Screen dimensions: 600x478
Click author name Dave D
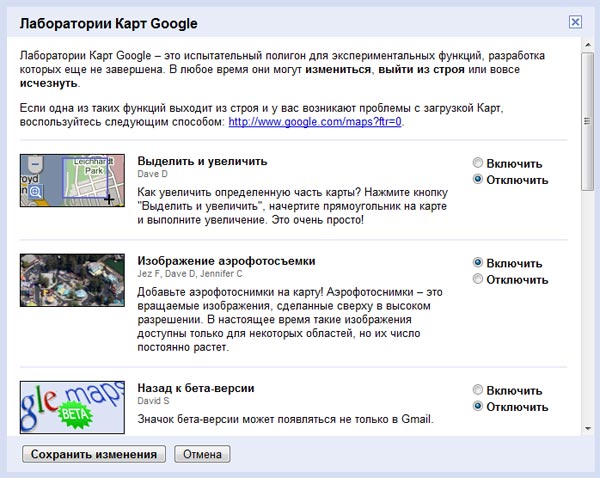pyautogui.click(x=152, y=174)
